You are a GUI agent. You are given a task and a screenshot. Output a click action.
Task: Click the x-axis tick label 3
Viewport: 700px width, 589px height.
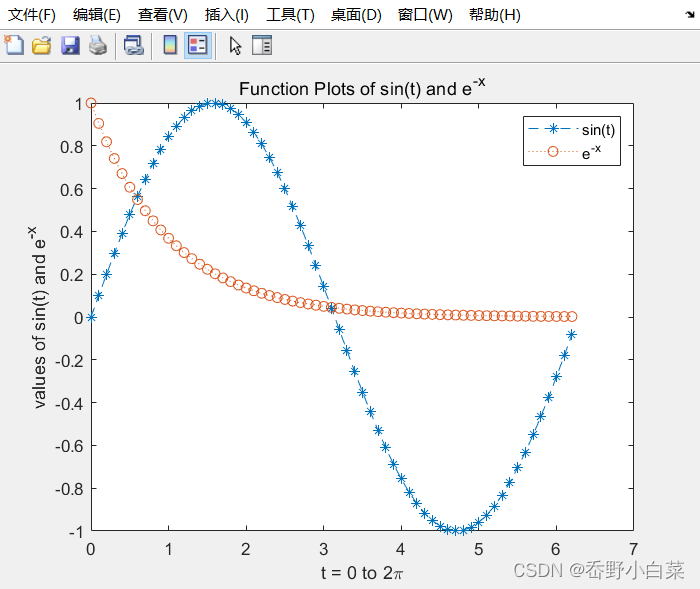pyautogui.click(x=323, y=549)
